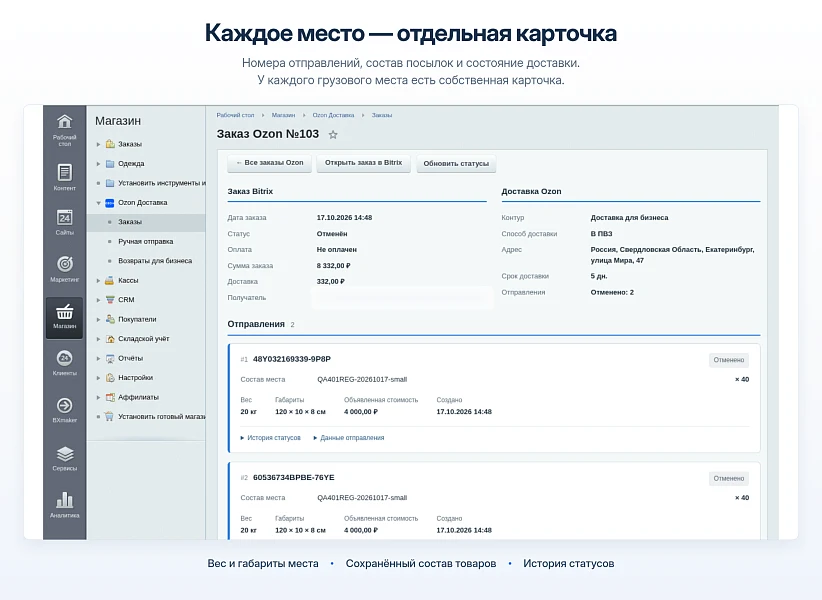
Task: Select the Магазин basket icon
Action: 64,311
